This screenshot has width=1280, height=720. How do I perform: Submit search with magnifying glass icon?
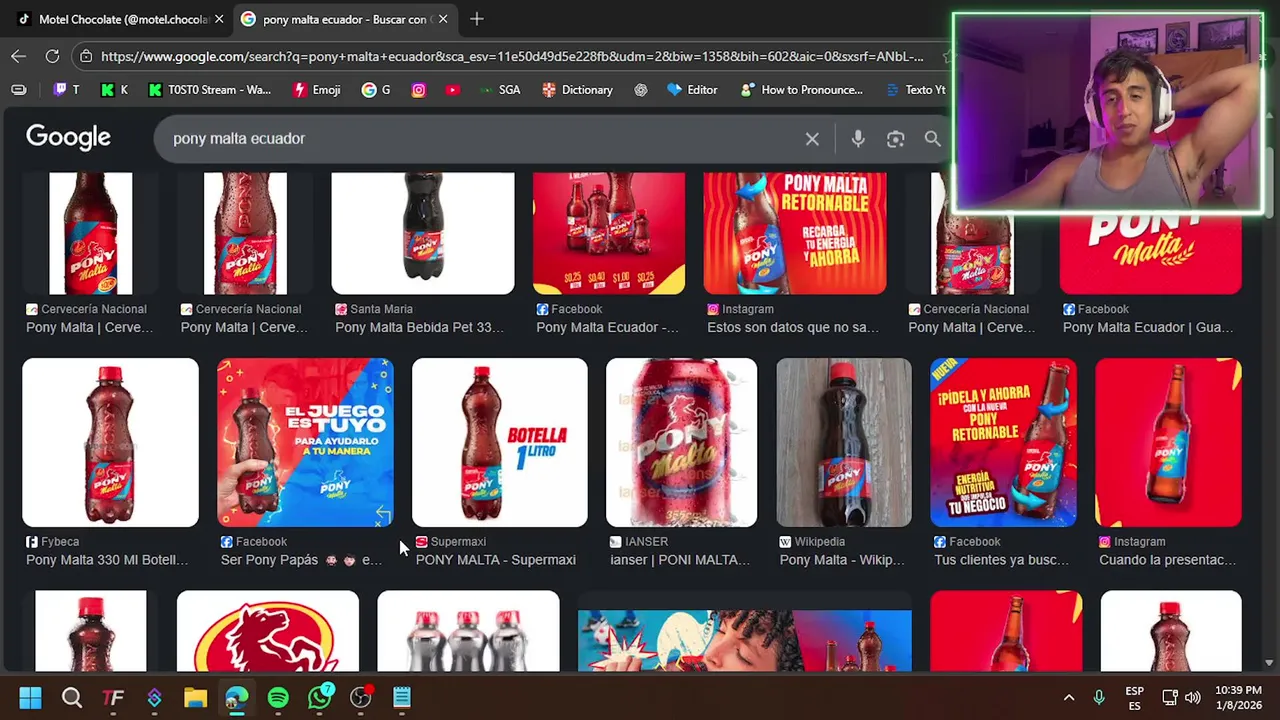click(x=932, y=139)
